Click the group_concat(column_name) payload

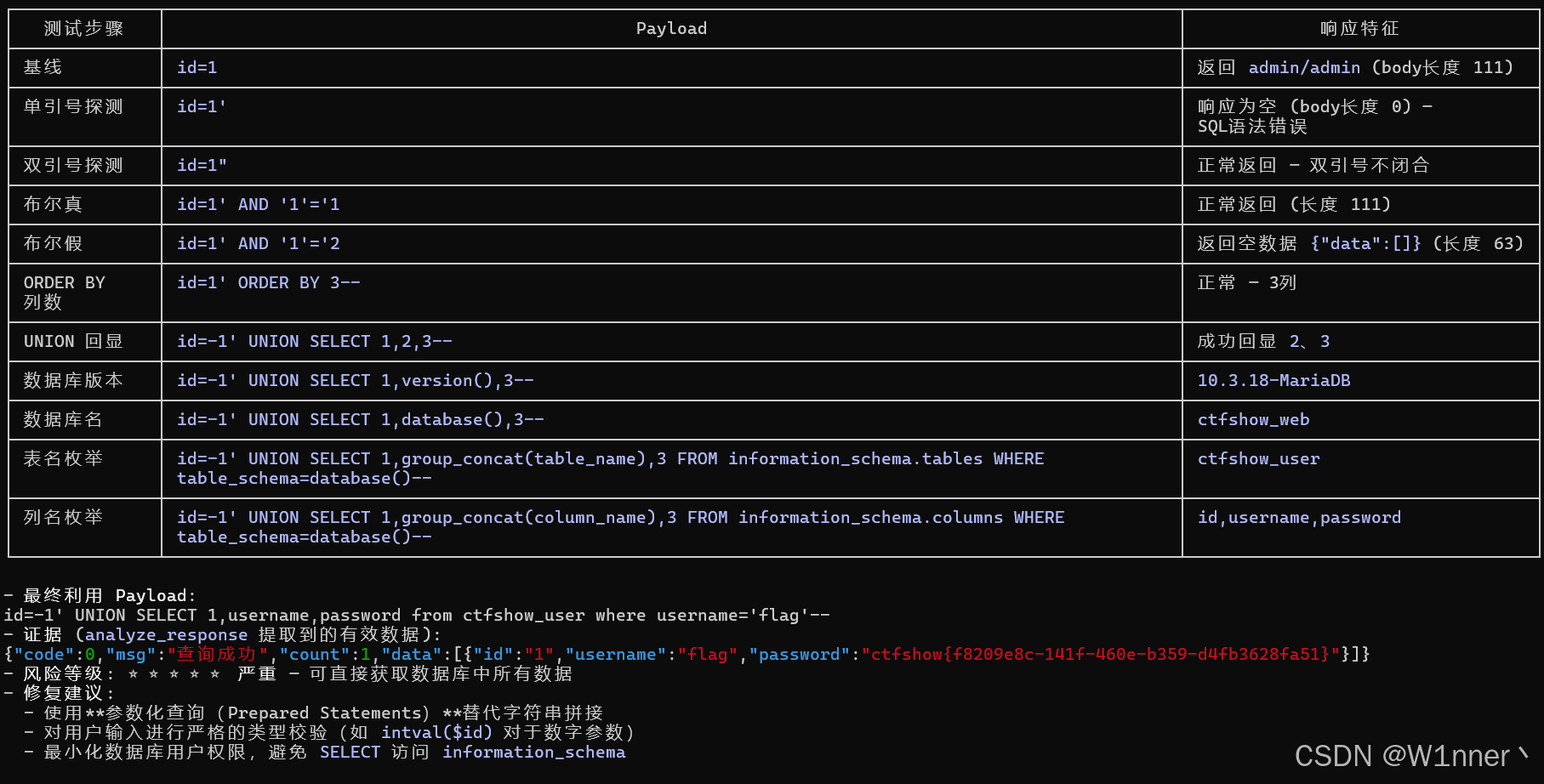click(621, 527)
